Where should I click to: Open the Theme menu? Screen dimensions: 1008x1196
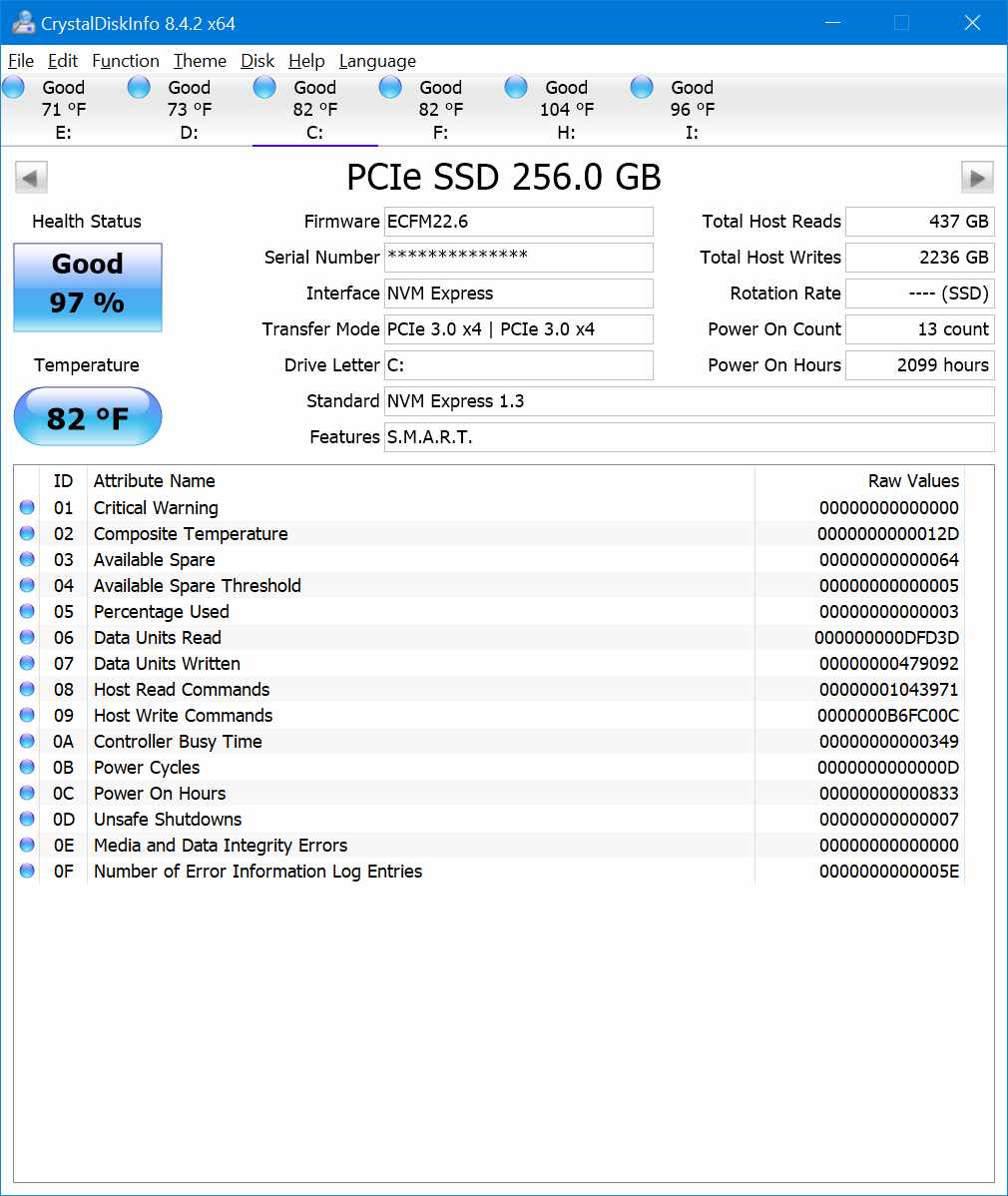200,61
